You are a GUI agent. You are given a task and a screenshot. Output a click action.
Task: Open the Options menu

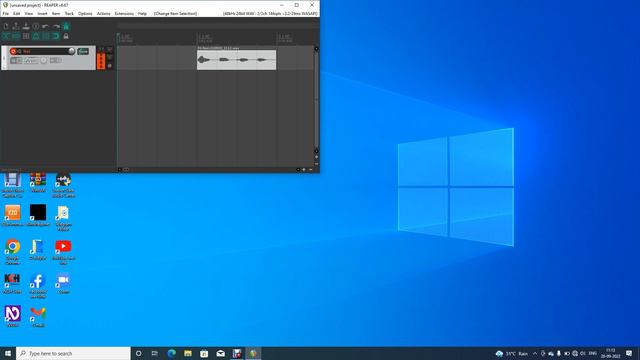pos(85,13)
